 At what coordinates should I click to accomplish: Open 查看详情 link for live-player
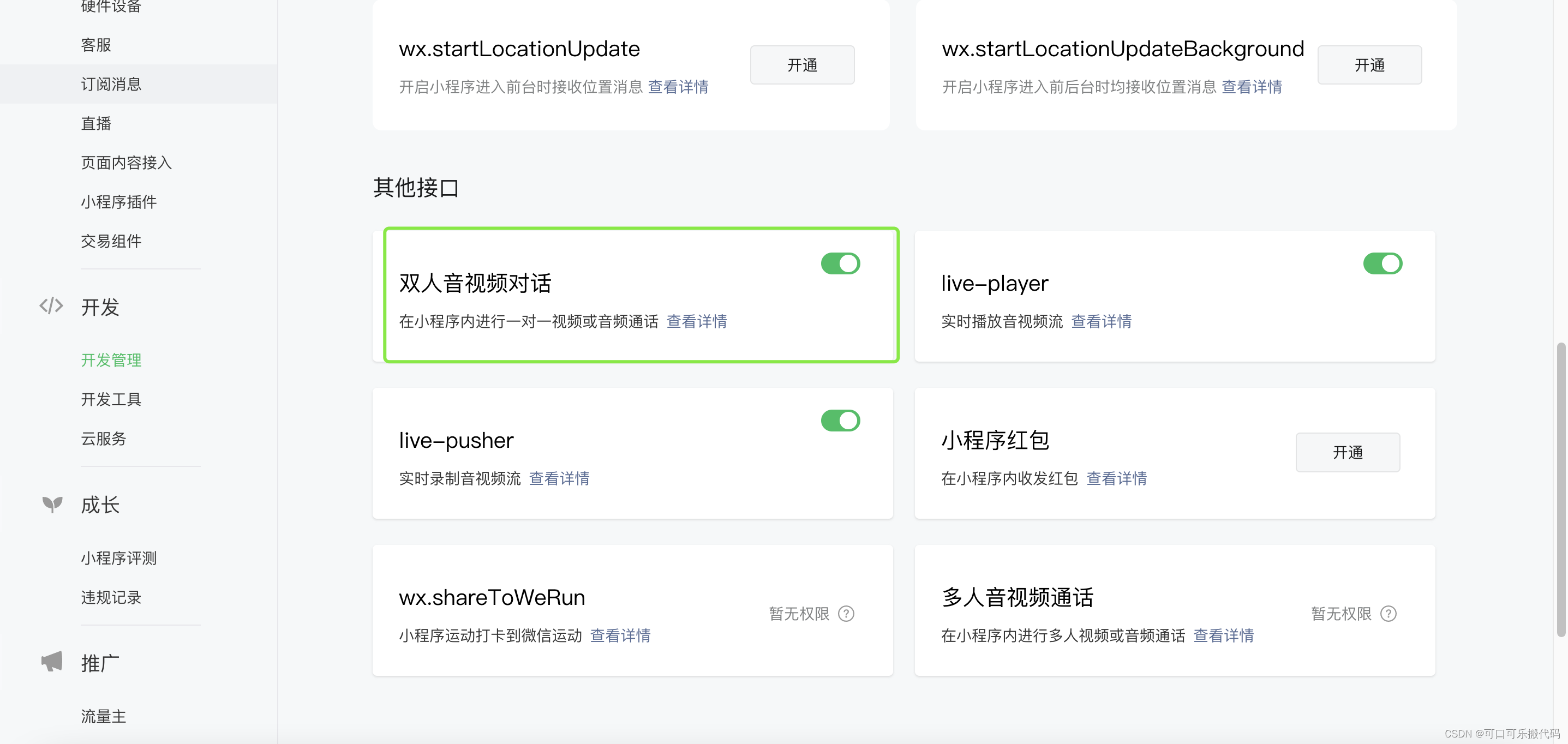(x=1101, y=321)
